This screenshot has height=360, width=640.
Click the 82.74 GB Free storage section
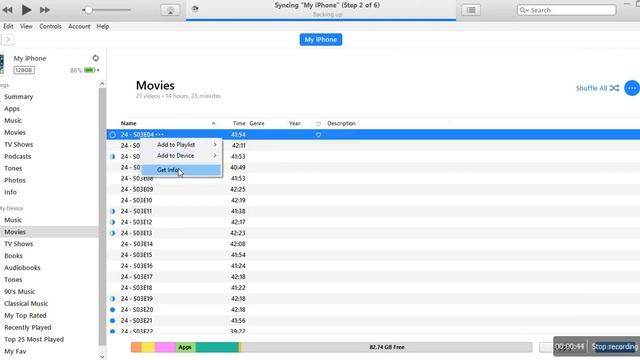pos(387,347)
